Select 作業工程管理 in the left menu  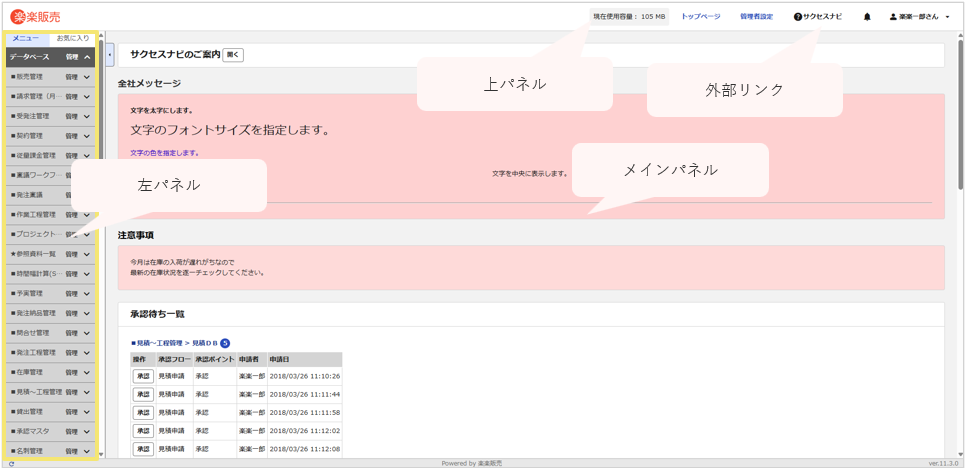(34, 215)
